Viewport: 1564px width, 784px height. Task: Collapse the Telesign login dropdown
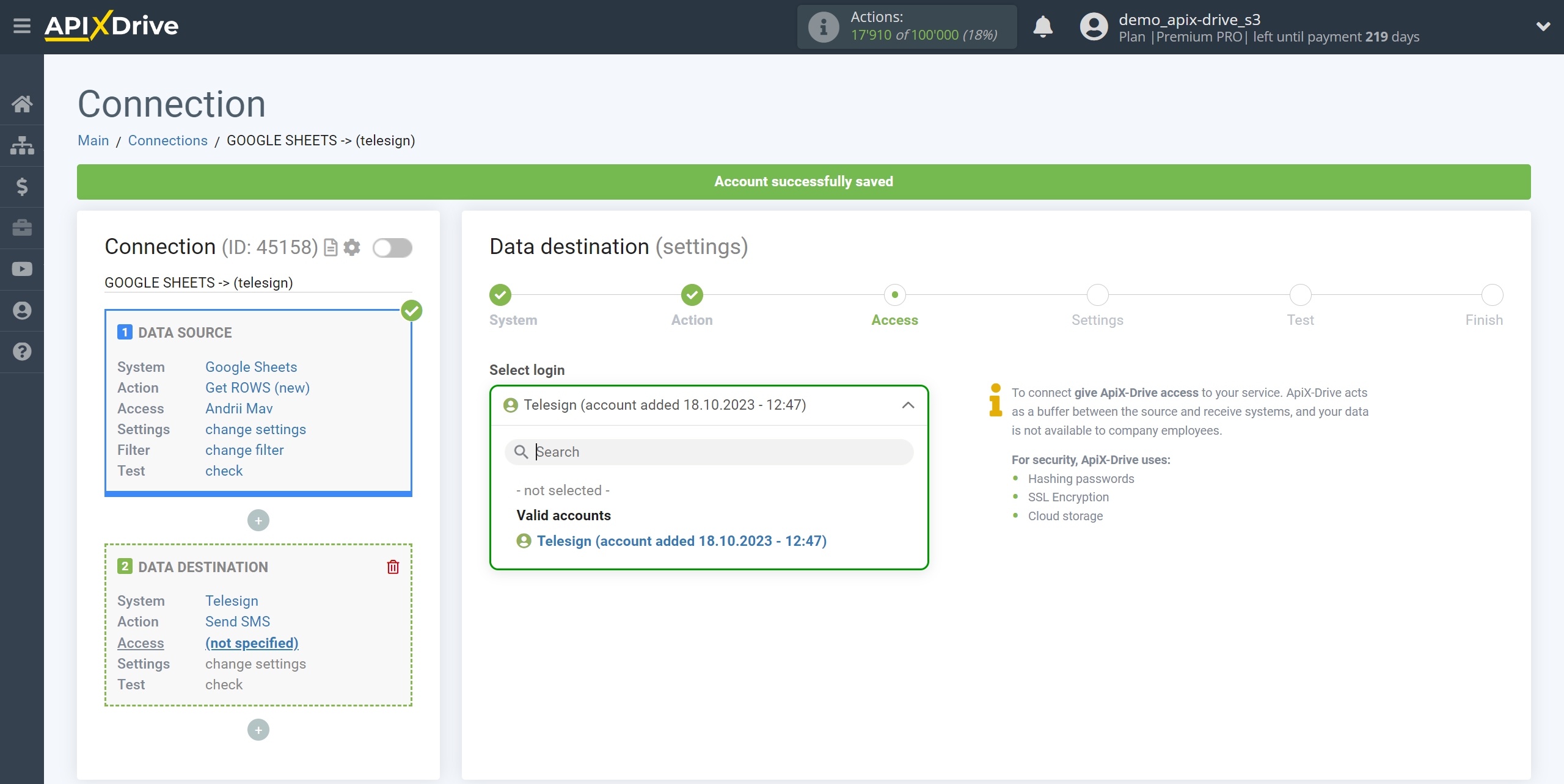pos(907,404)
